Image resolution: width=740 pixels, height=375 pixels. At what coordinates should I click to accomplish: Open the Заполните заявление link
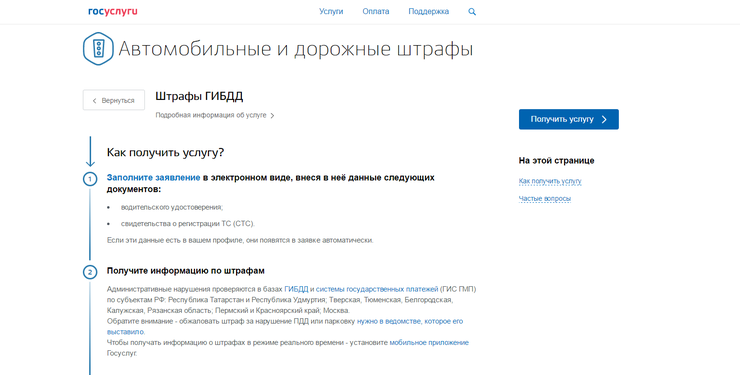[x=153, y=177]
